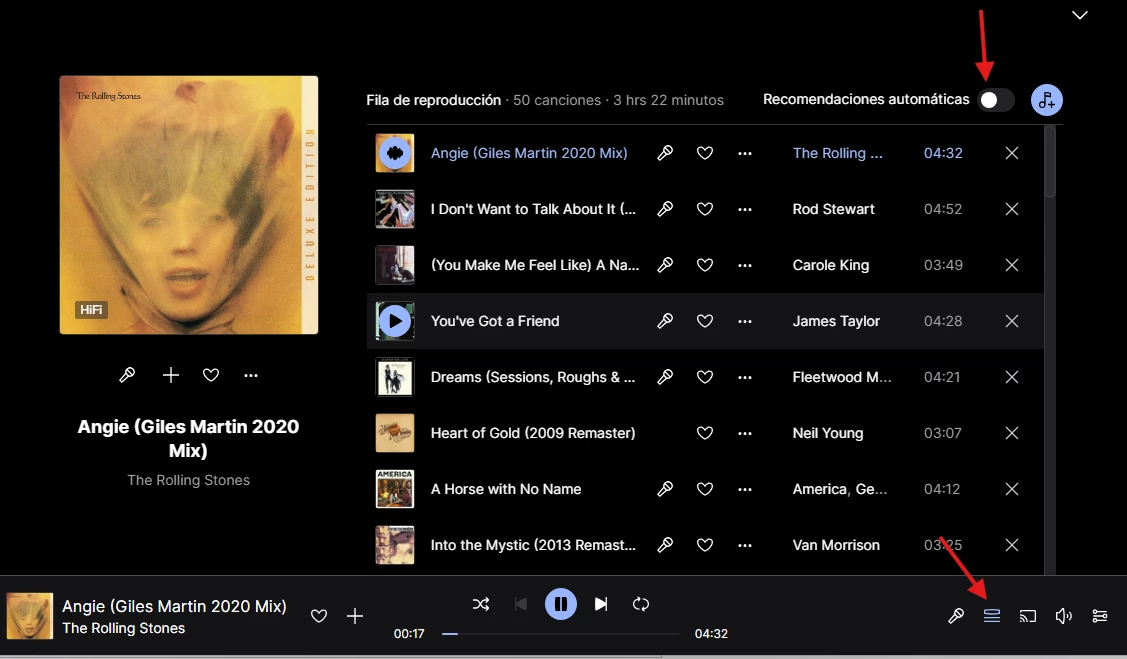Favorite the Carole King track
1127x659 pixels.
pyautogui.click(x=705, y=265)
